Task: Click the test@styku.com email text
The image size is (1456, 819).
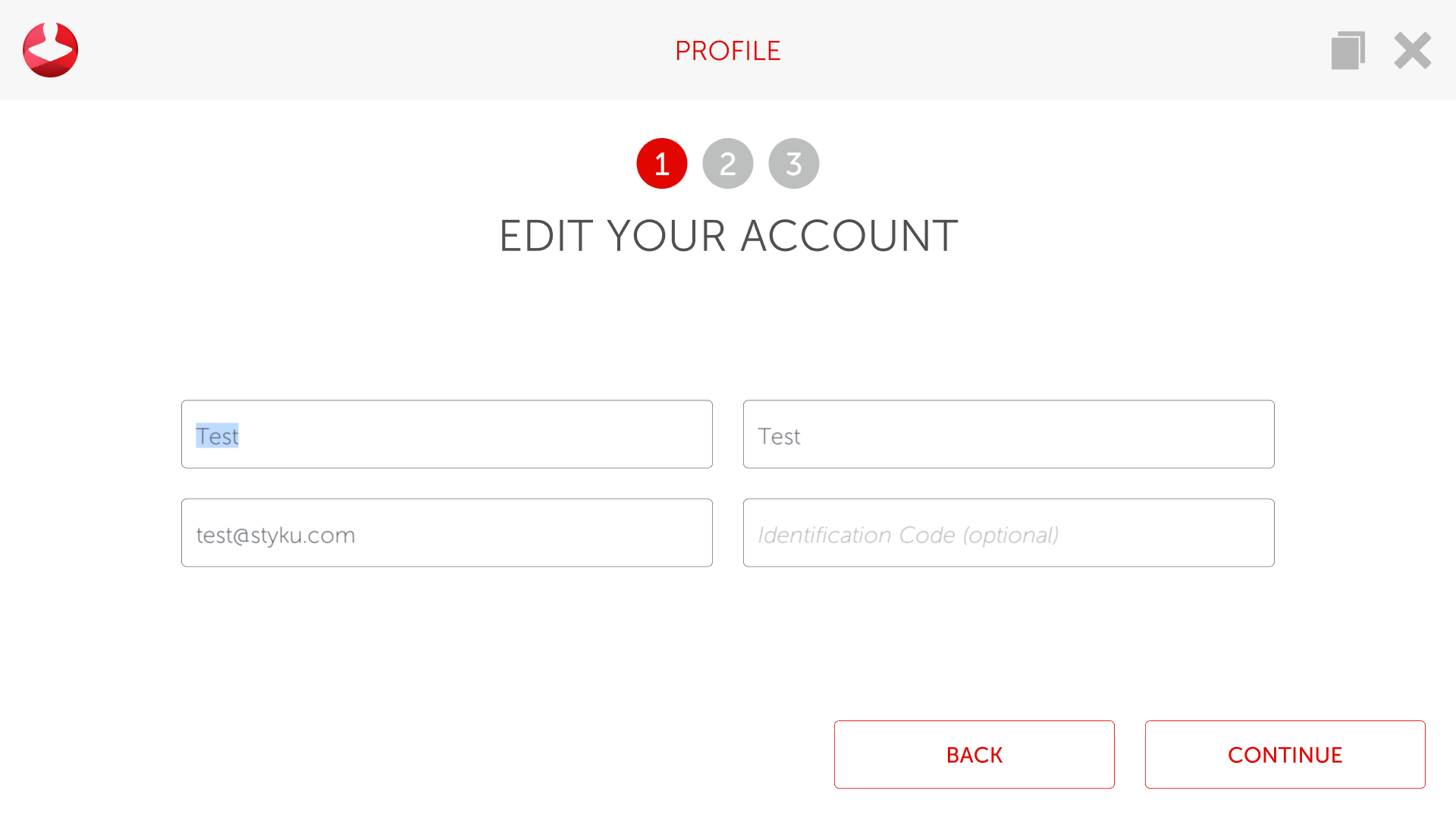Action: coord(275,535)
